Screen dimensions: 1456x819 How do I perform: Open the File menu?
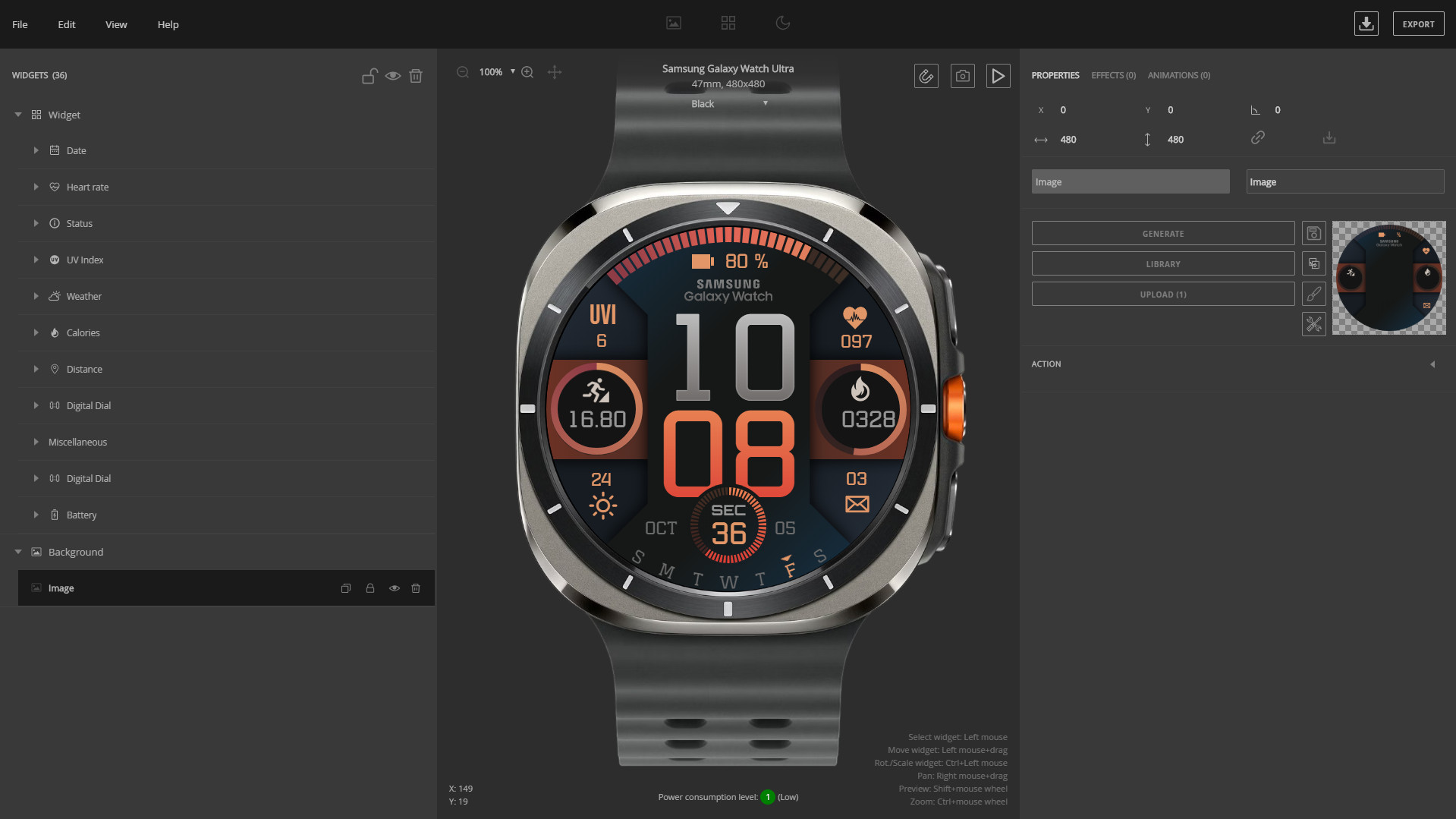[x=20, y=24]
